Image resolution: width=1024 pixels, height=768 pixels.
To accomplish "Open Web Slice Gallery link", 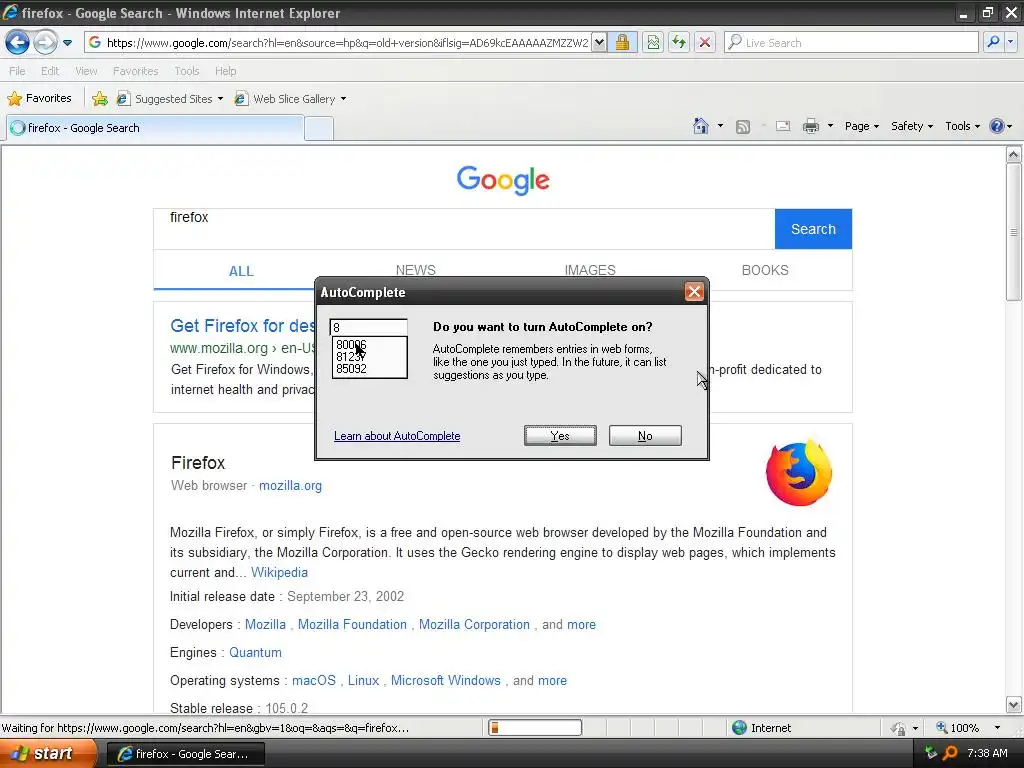I will 285,99.
